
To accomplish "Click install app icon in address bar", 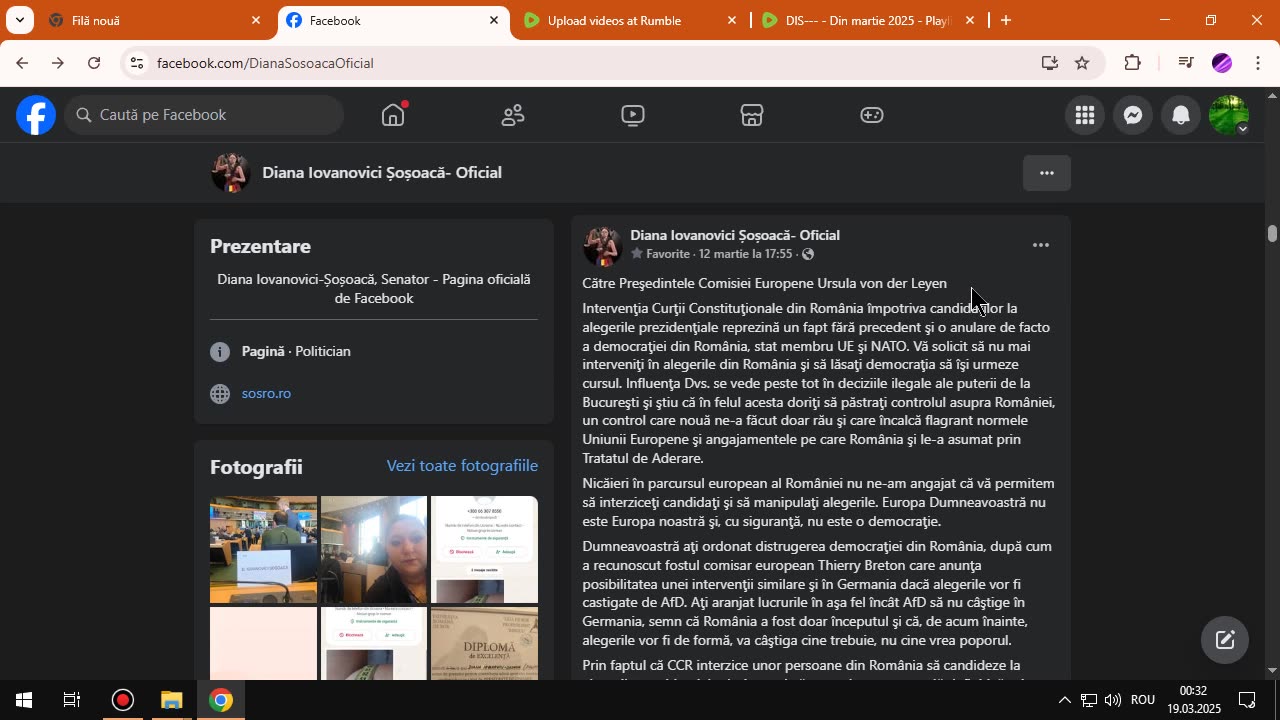I will click(1049, 63).
